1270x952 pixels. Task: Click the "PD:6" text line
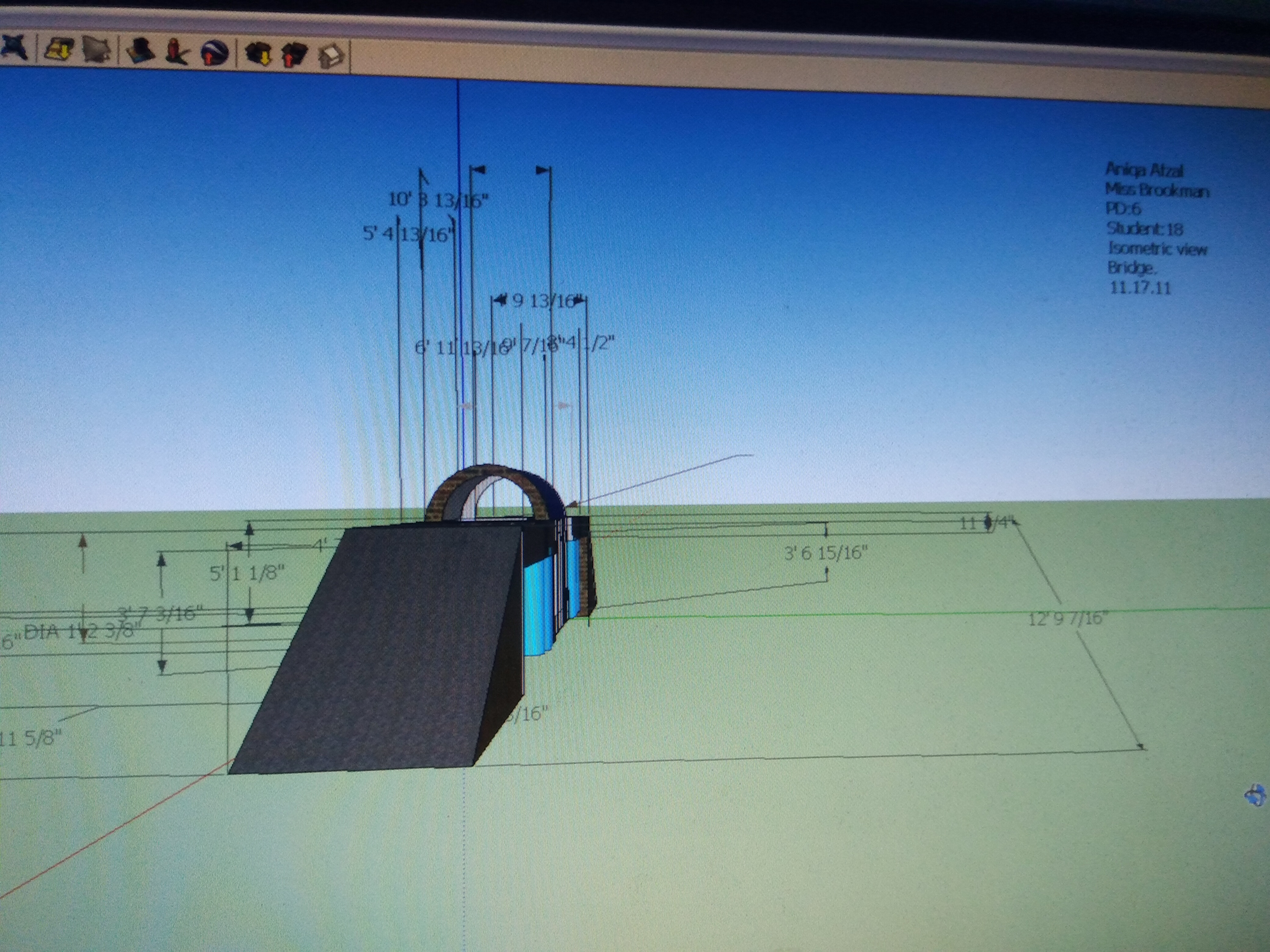[1123, 209]
